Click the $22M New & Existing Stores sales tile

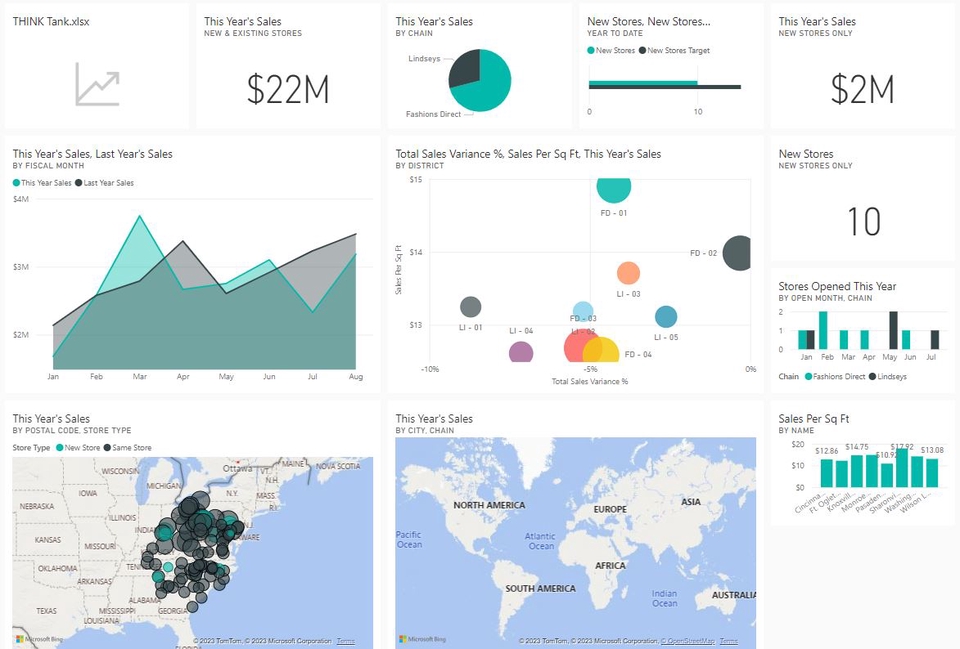coord(288,88)
